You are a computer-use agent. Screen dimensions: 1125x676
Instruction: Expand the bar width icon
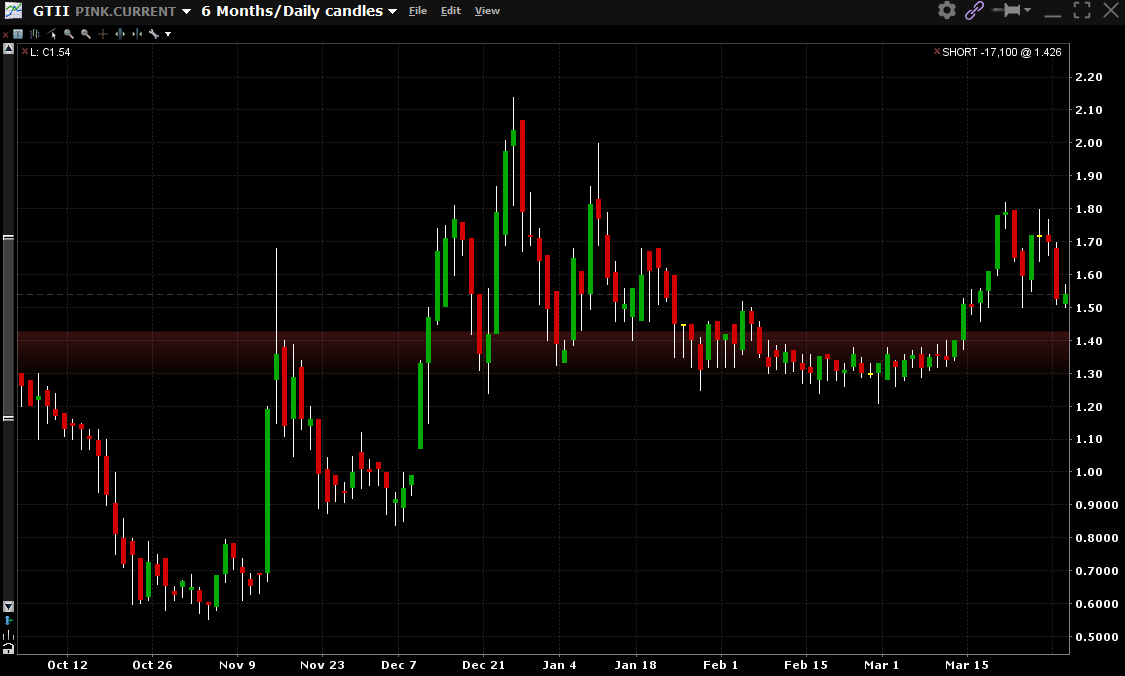[120, 34]
